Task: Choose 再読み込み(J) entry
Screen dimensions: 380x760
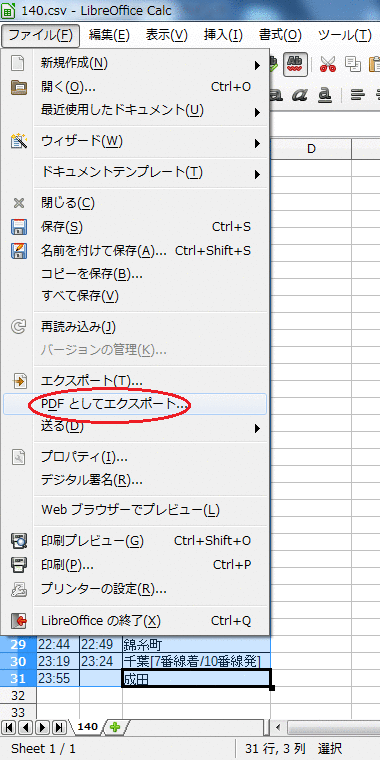Action: [x=135, y=327]
